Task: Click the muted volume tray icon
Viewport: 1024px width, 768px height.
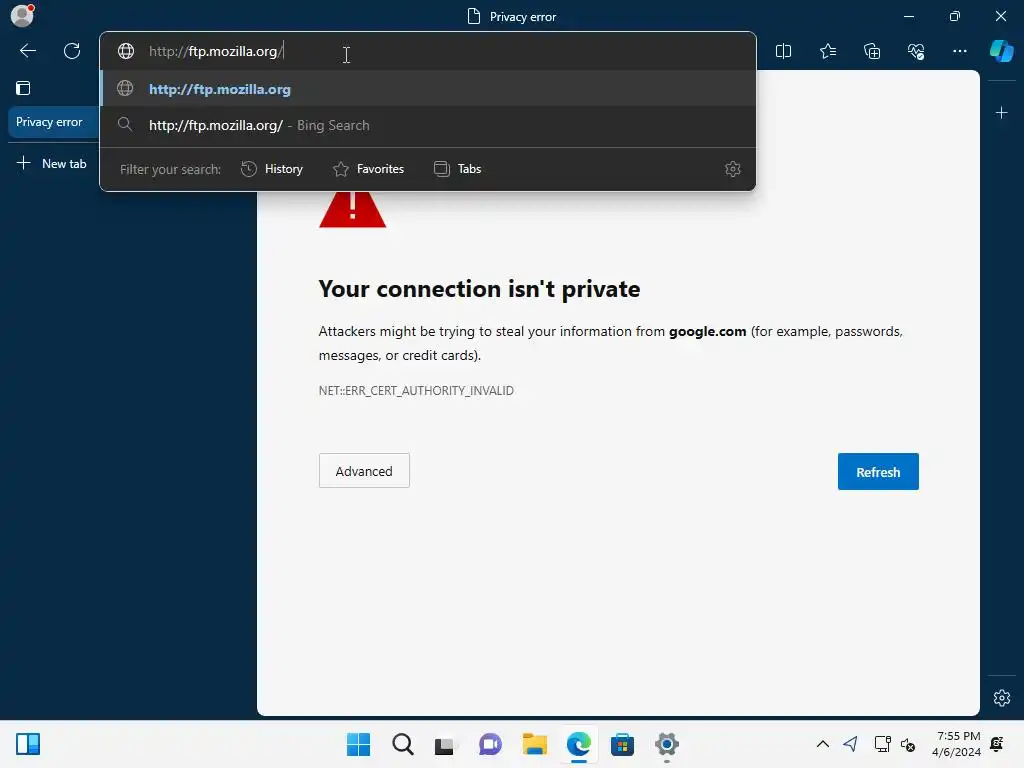Action: click(x=908, y=744)
